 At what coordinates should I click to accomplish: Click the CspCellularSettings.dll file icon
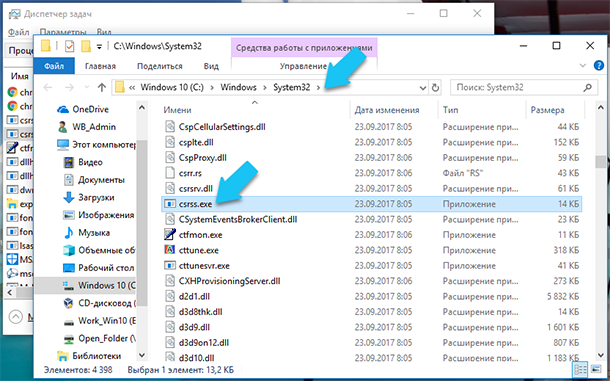tap(170, 126)
